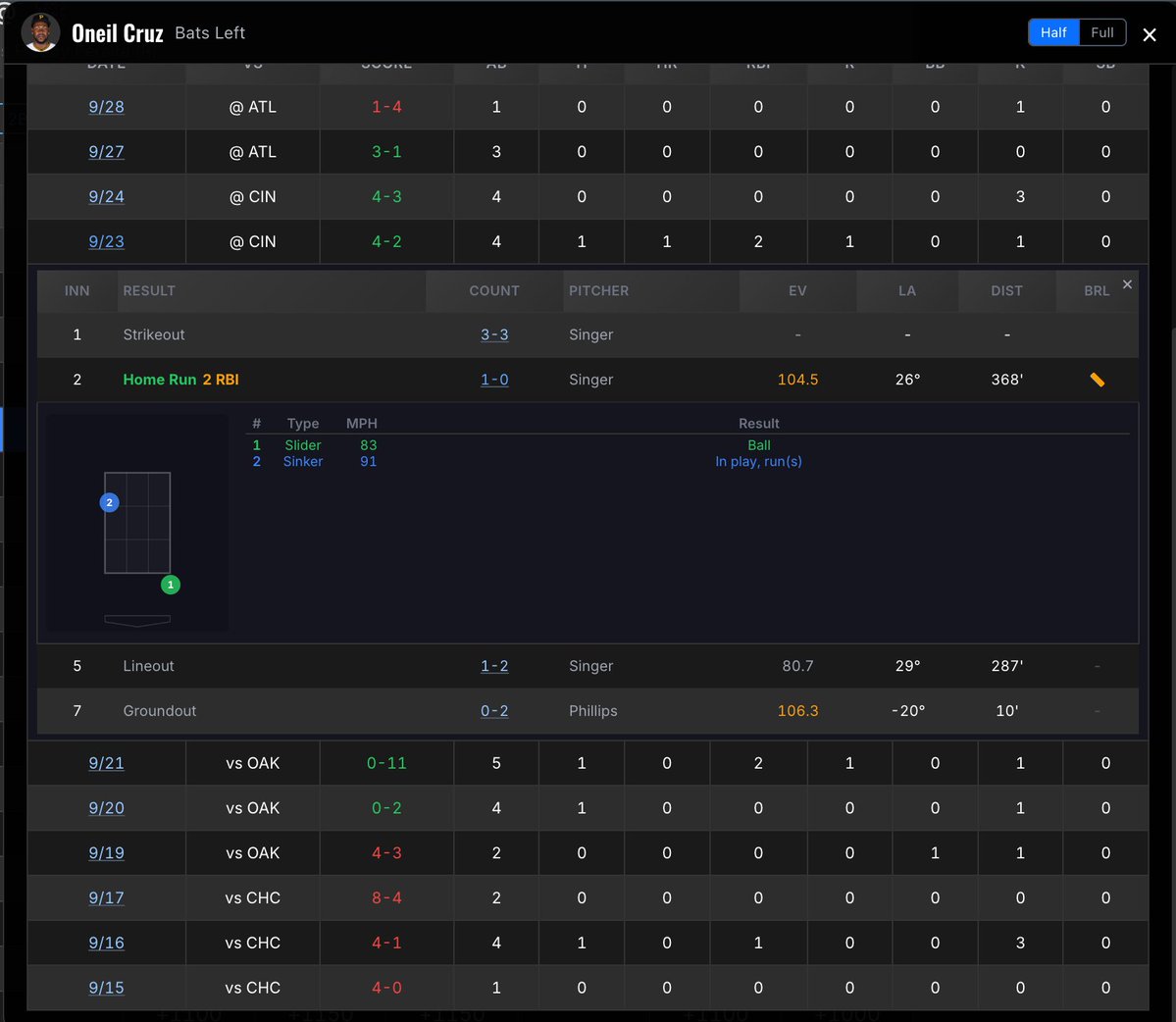The height and width of the screenshot is (1022, 1176).
Task: Switch to Full season view
Action: coord(1101,32)
